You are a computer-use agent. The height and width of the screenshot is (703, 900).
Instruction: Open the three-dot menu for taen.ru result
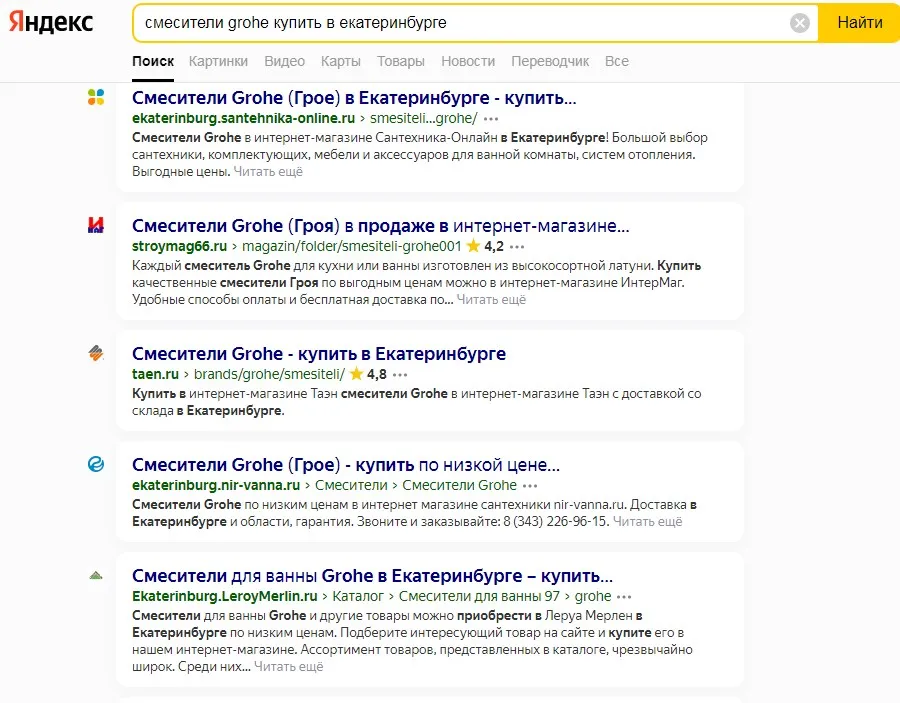click(x=400, y=375)
